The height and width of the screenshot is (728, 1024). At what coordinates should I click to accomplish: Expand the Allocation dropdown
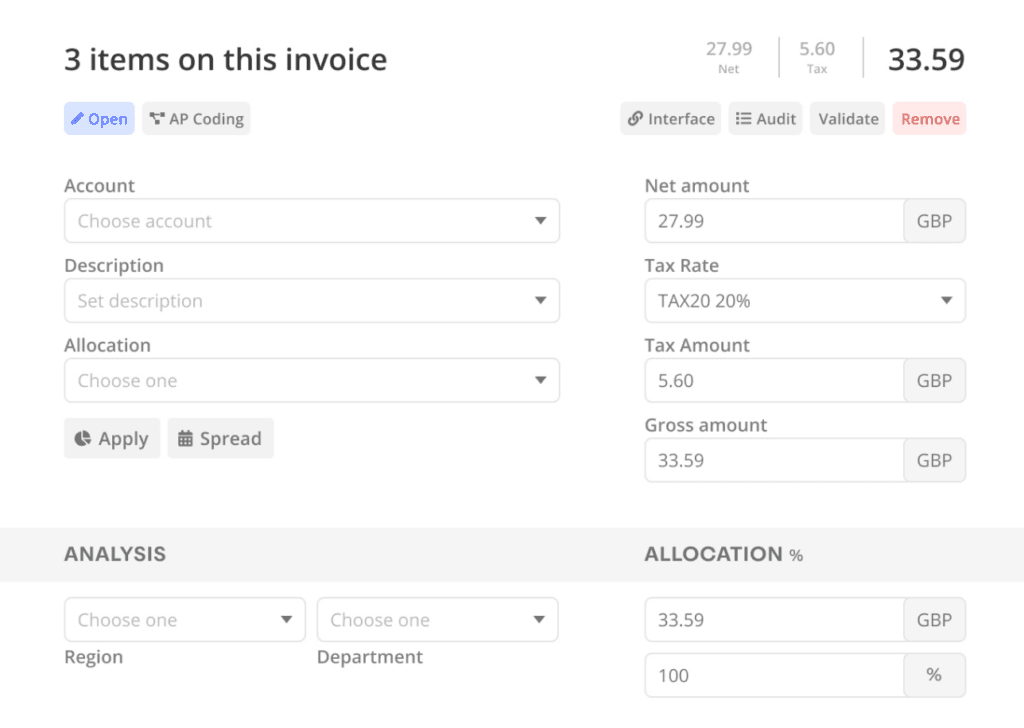(x=311, y=381)
